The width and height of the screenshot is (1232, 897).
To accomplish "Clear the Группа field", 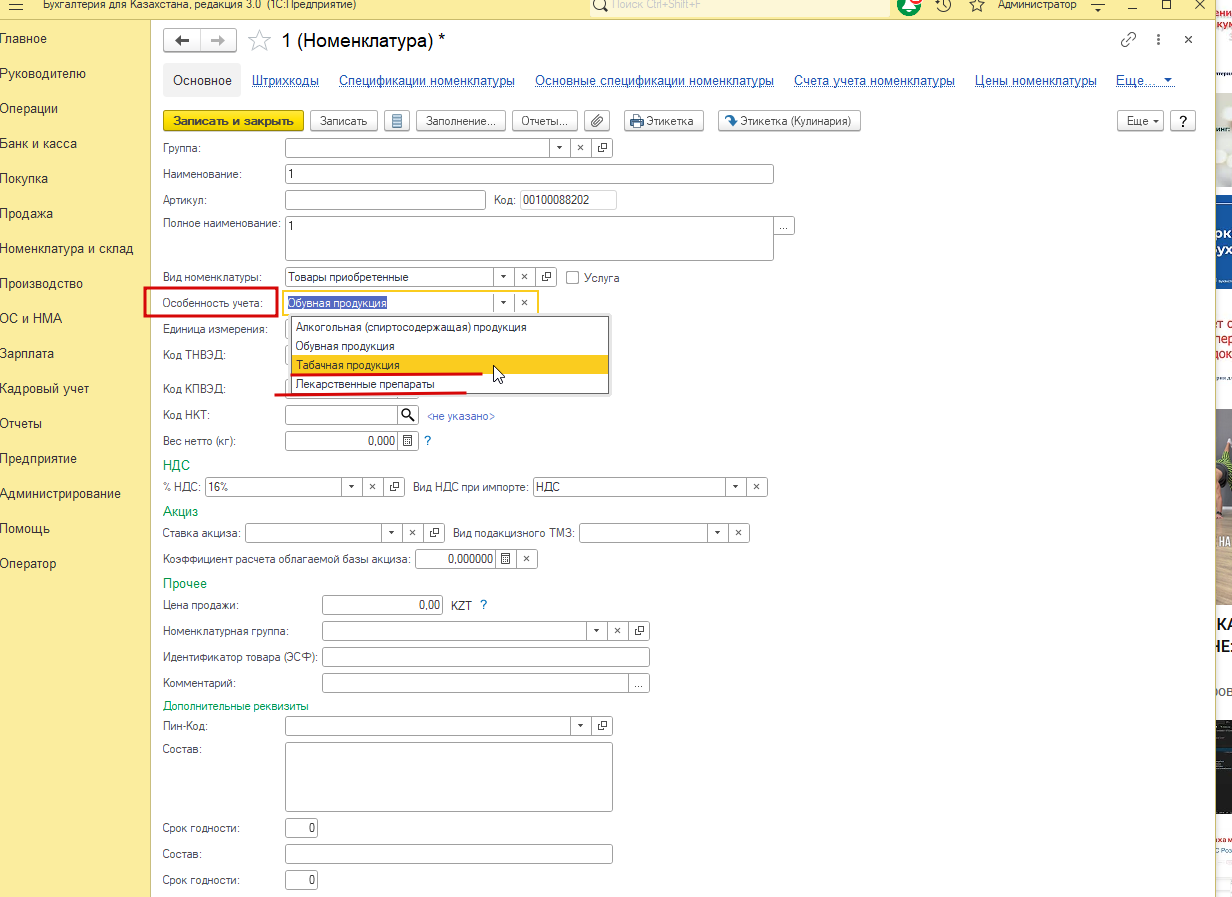I will [x=581, y=148].
